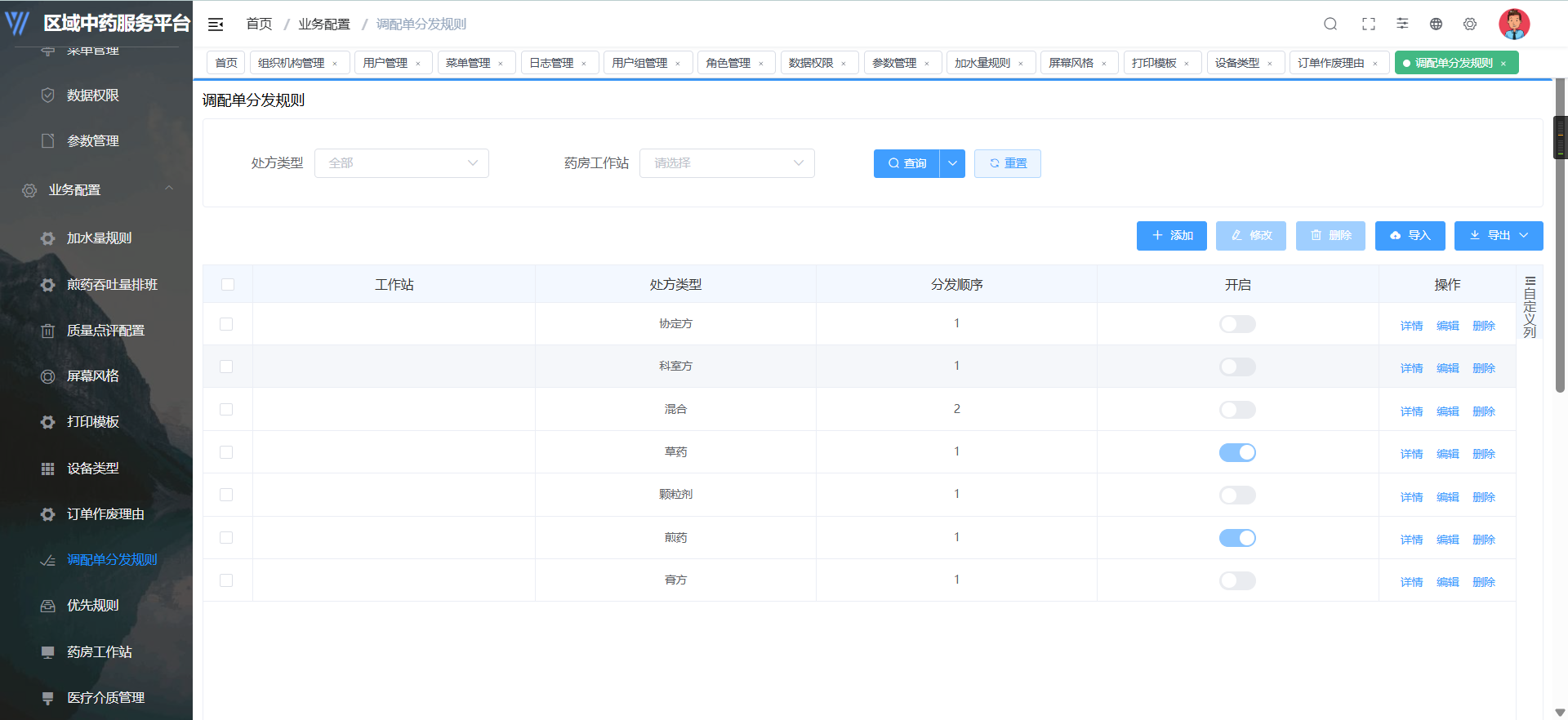Click the 添加 add button

1172,235
